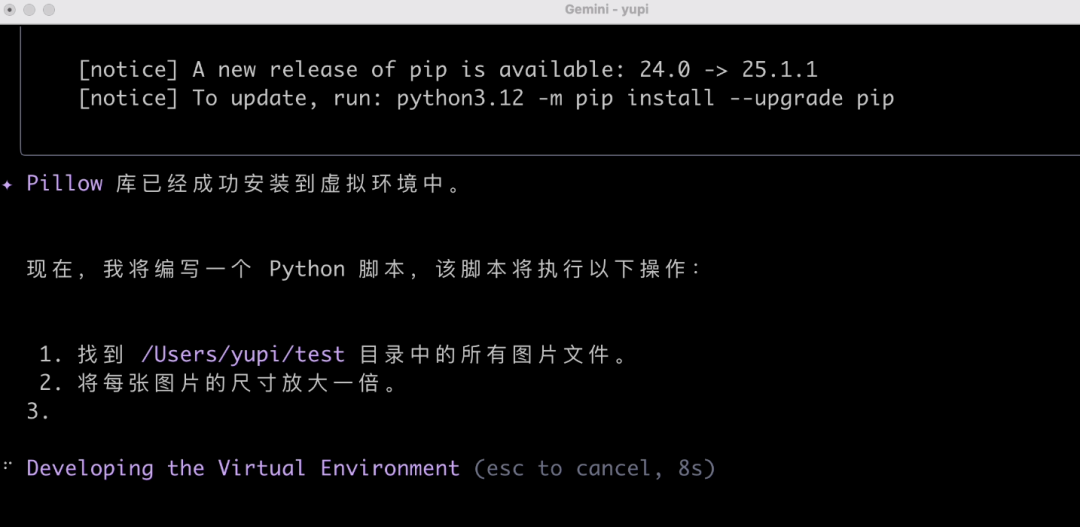Click the 25.1.1 version number
Image resolution: width=1080 pixels, height=527 pixels.
779,70
